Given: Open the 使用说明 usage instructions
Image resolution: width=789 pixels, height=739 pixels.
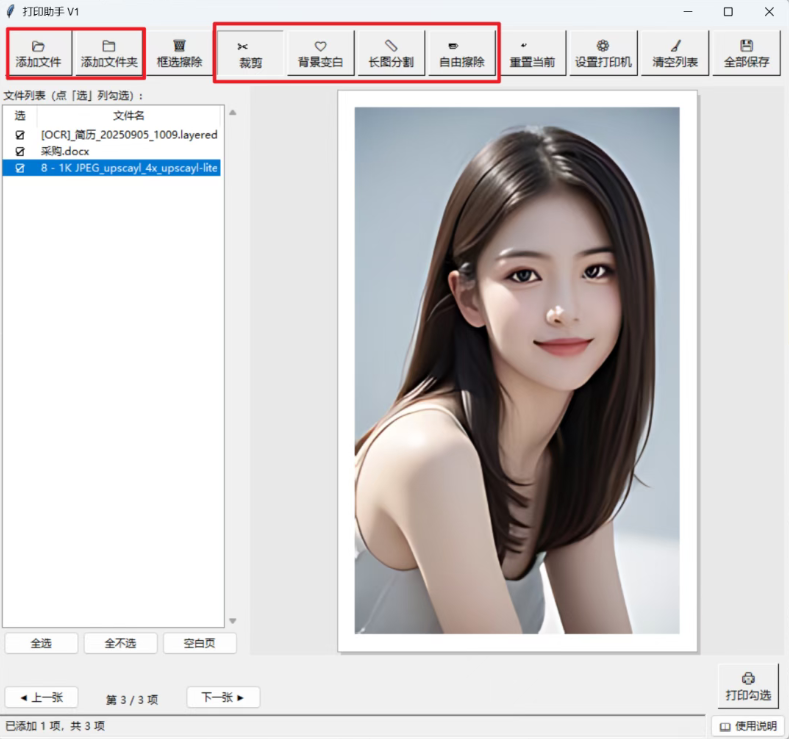Looking at the screenshot, I should pos(748,726).
